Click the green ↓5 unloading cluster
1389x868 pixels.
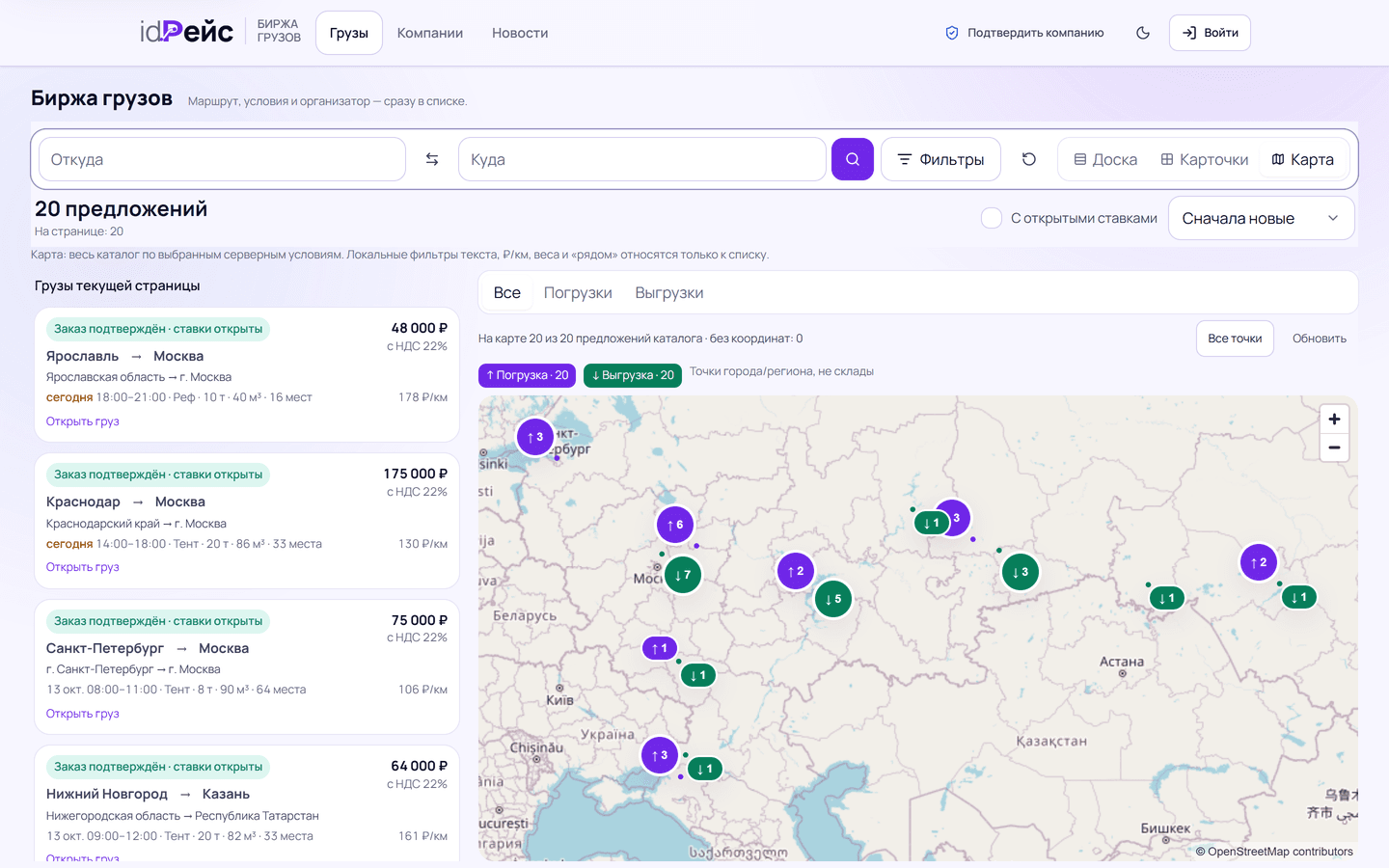[833, 599]
